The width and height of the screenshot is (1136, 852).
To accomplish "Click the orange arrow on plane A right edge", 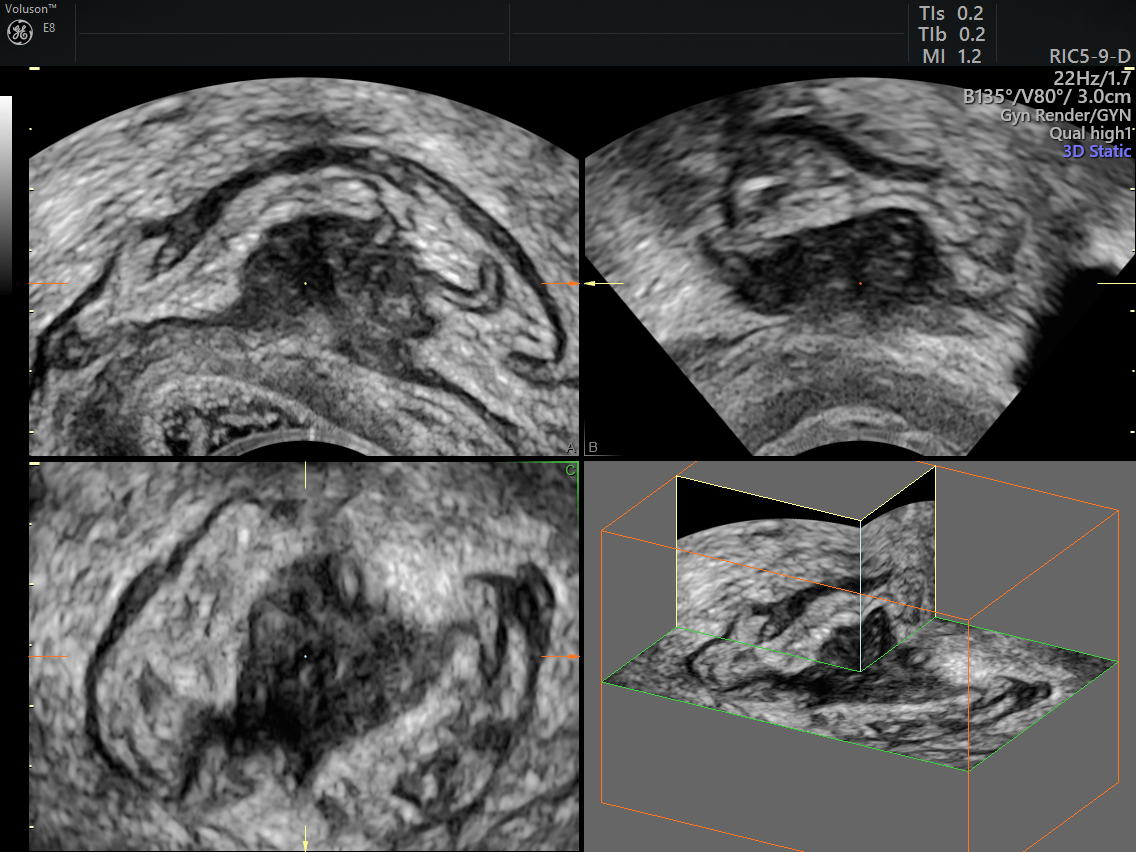I will click(560, 283).
